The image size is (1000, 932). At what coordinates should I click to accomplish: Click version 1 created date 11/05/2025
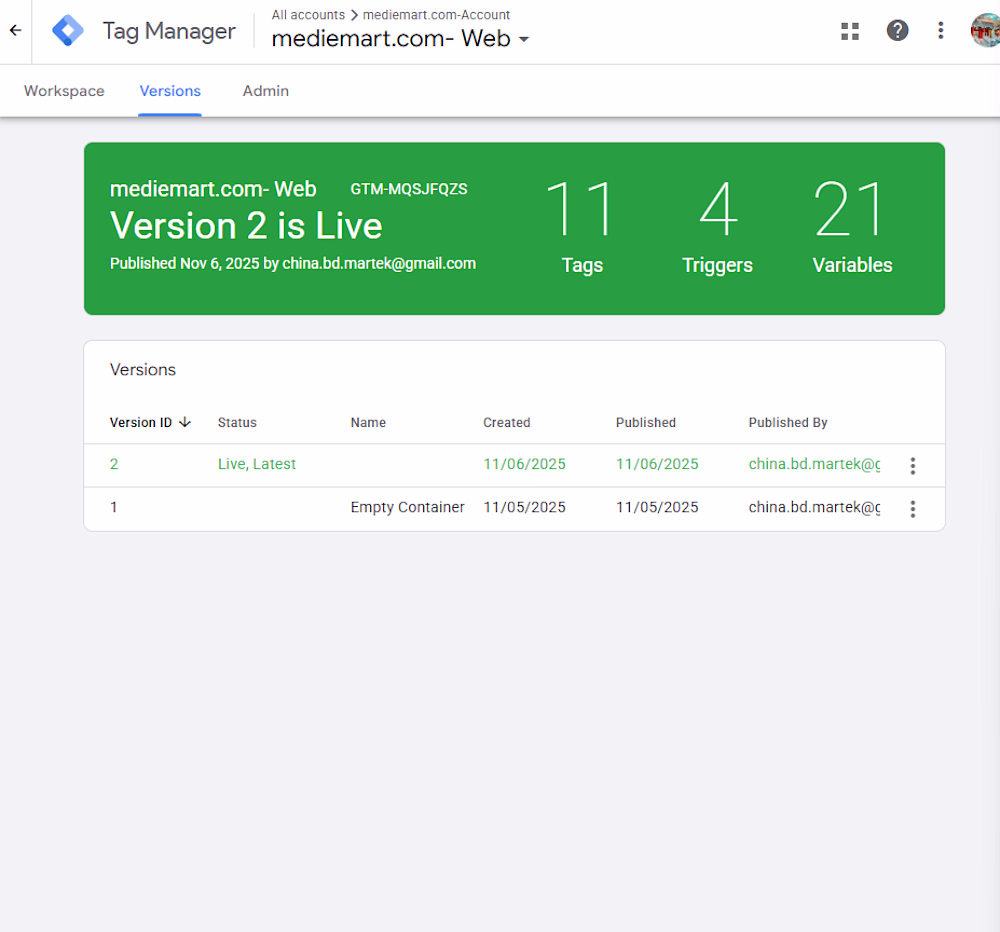[524, 507]
